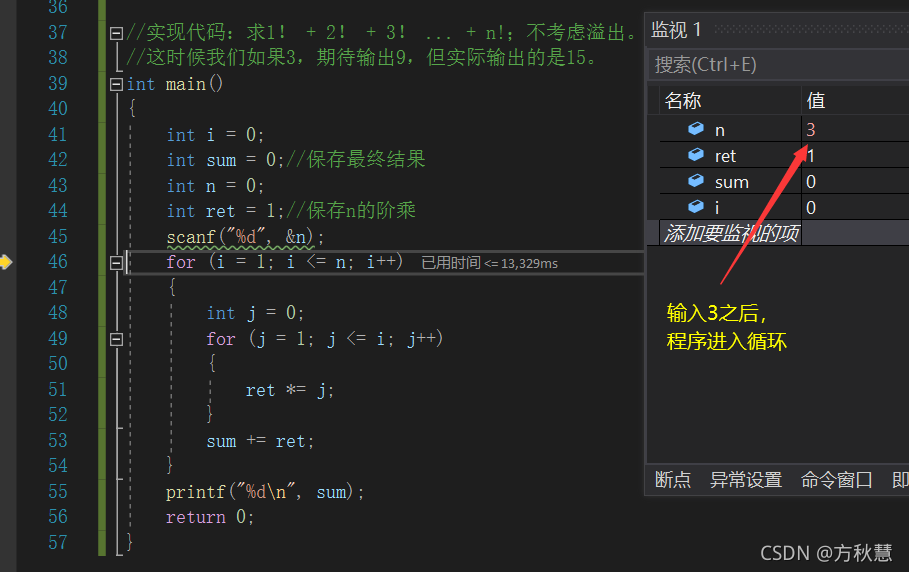Switch to the 命令窗口 tab

point(837,480)
